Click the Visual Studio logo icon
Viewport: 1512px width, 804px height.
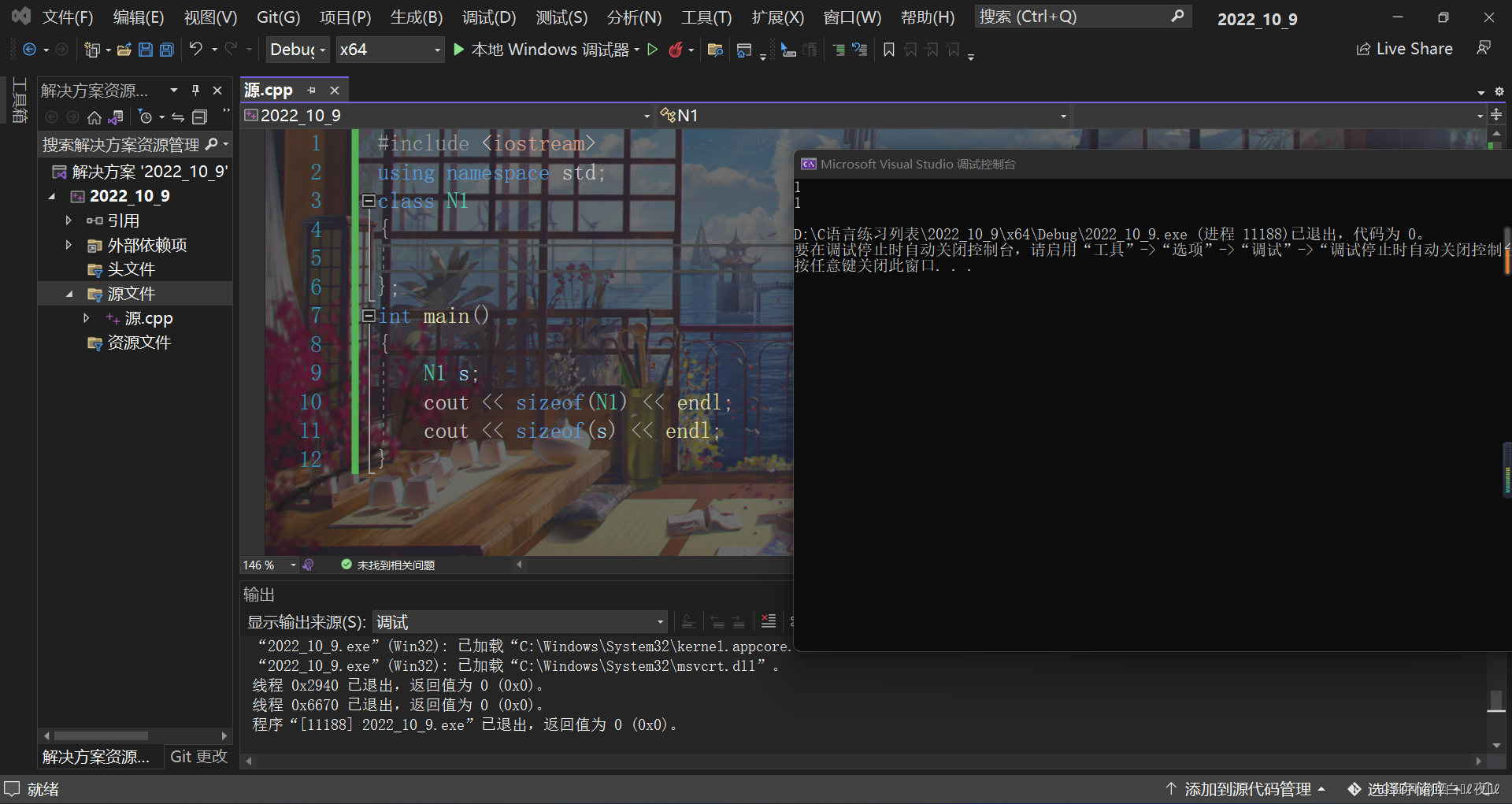(x=20, y=16)
